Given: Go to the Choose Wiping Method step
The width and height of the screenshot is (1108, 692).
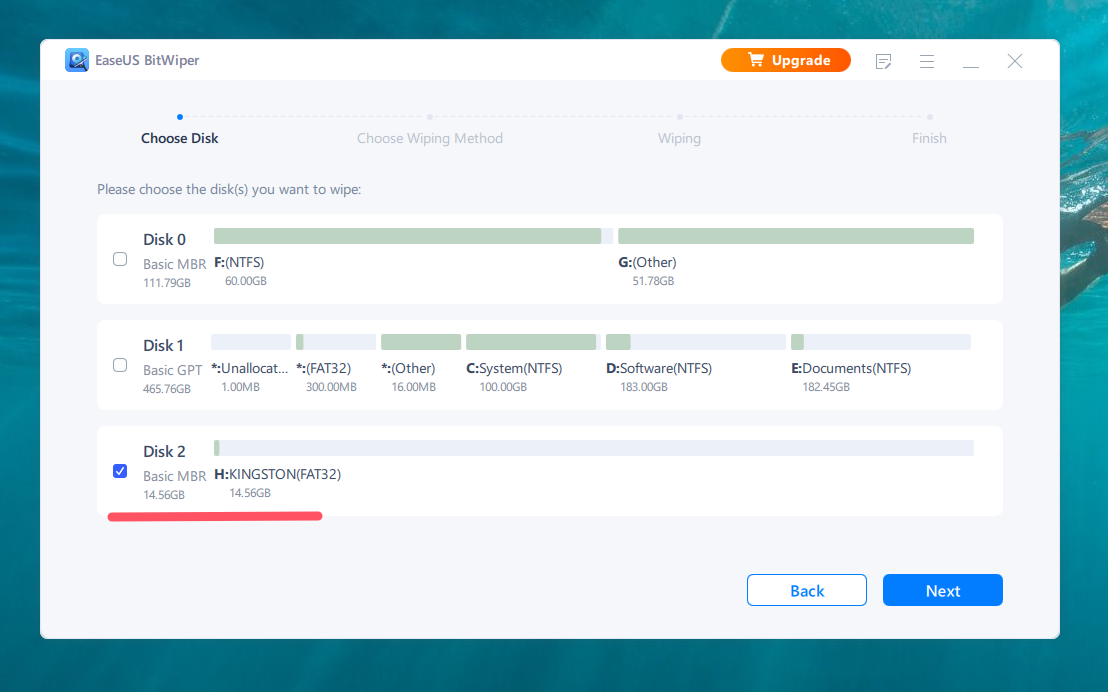Looking at the screenshot, I should click(430, 139).
